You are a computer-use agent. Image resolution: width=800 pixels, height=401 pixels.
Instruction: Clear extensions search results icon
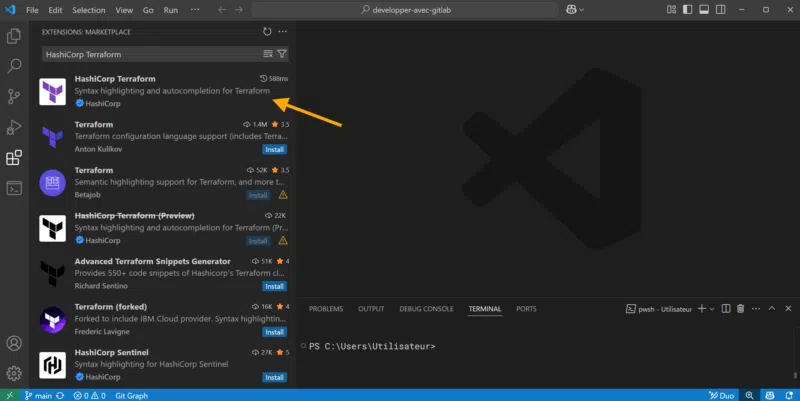[268, 54]
